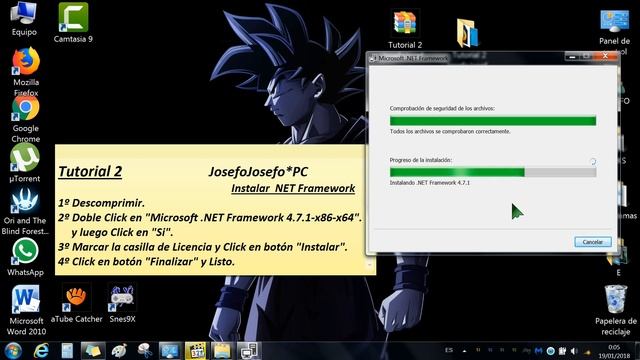Click the Microsoft .NET Framework title bar
This screenshot has width=640, height=360.
tap(465, 58)
